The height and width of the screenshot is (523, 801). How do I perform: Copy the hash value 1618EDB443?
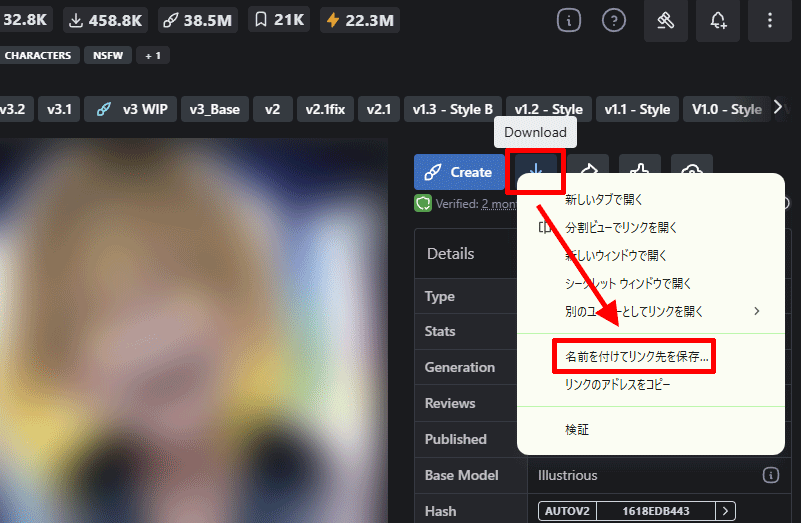coord(655,511)
